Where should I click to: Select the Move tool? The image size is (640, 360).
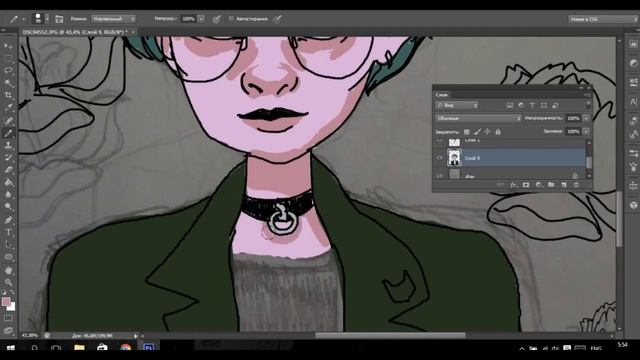8,46
